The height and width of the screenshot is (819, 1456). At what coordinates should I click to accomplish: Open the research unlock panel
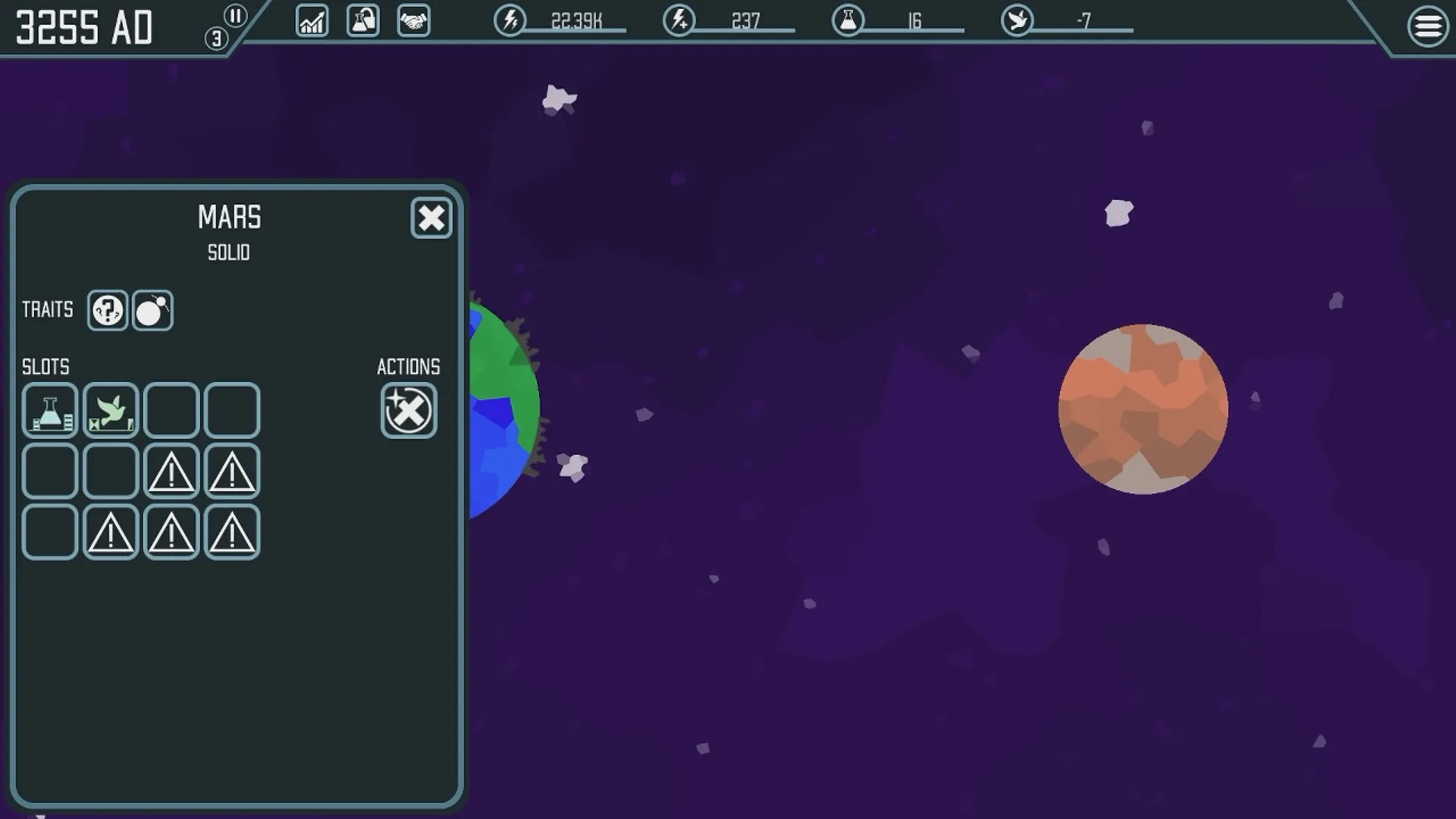pos(362,20)
